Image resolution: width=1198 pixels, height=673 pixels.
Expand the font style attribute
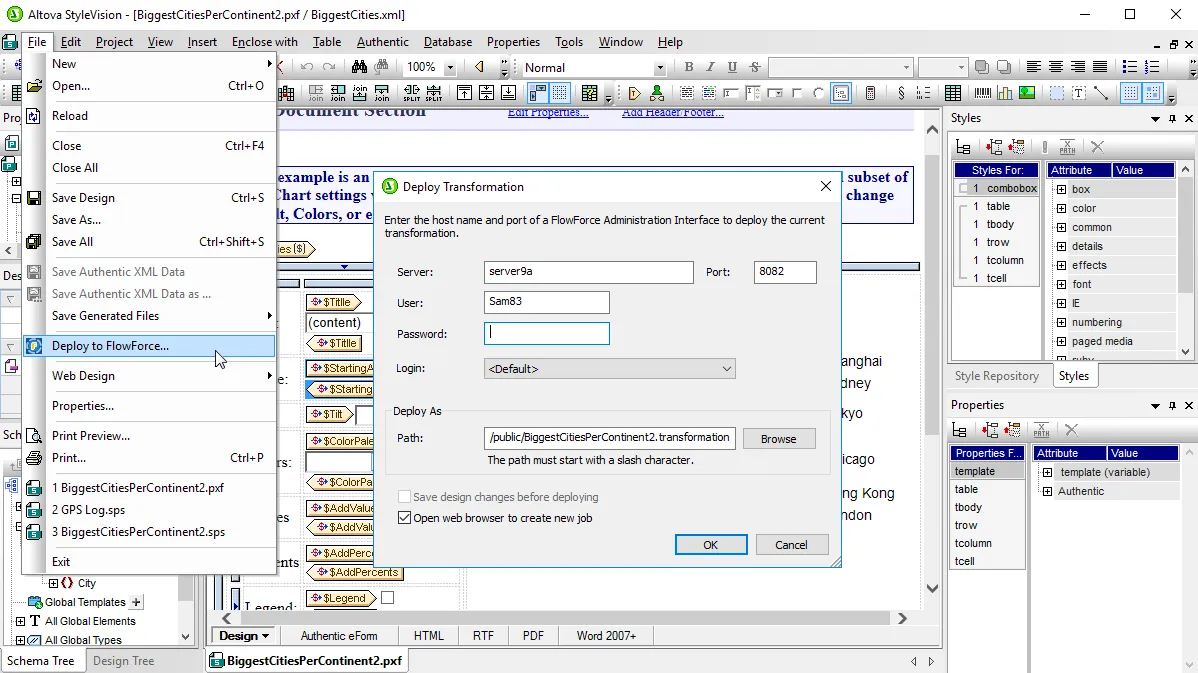[1061, 284]
